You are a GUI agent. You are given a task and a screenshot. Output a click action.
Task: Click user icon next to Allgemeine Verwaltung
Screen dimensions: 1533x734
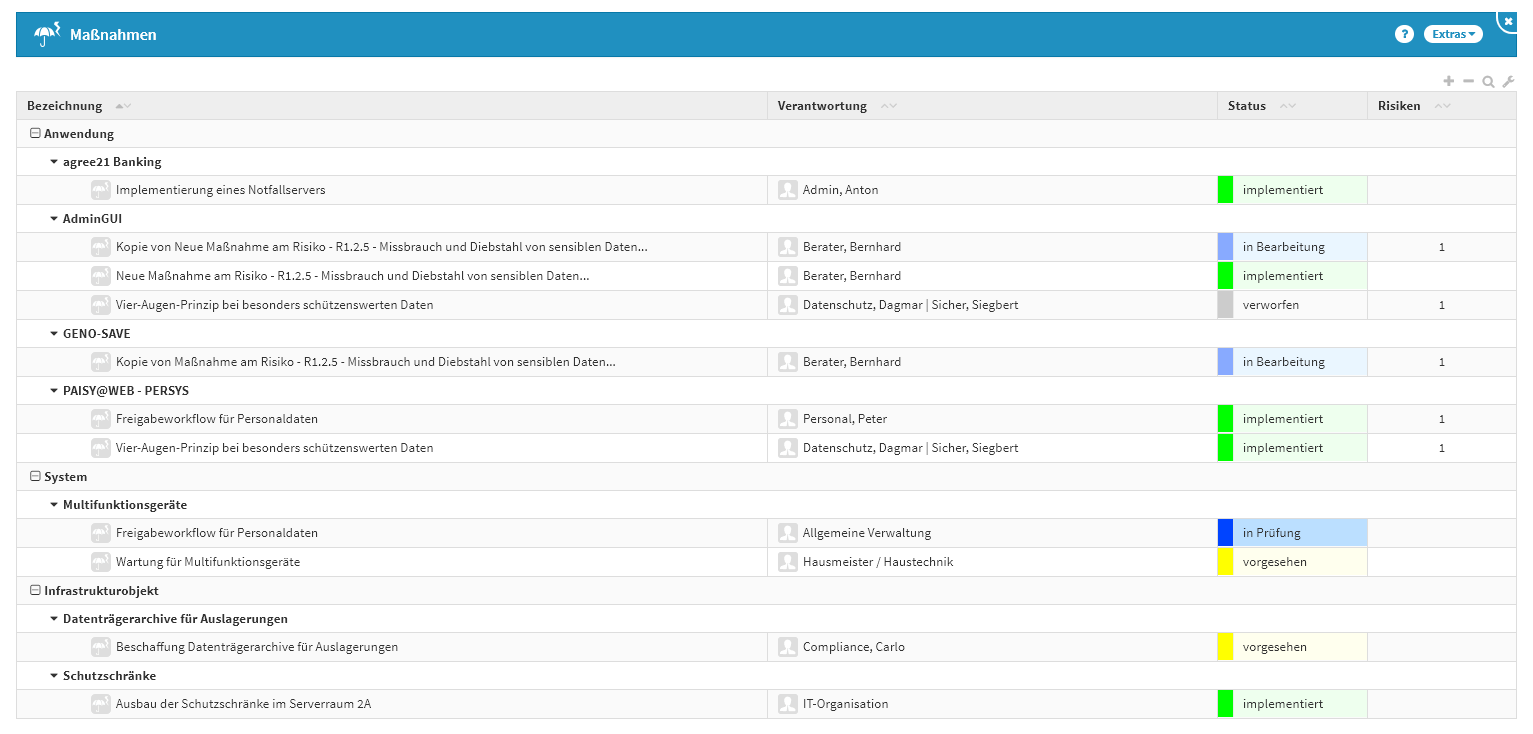[x=788, y=533]
